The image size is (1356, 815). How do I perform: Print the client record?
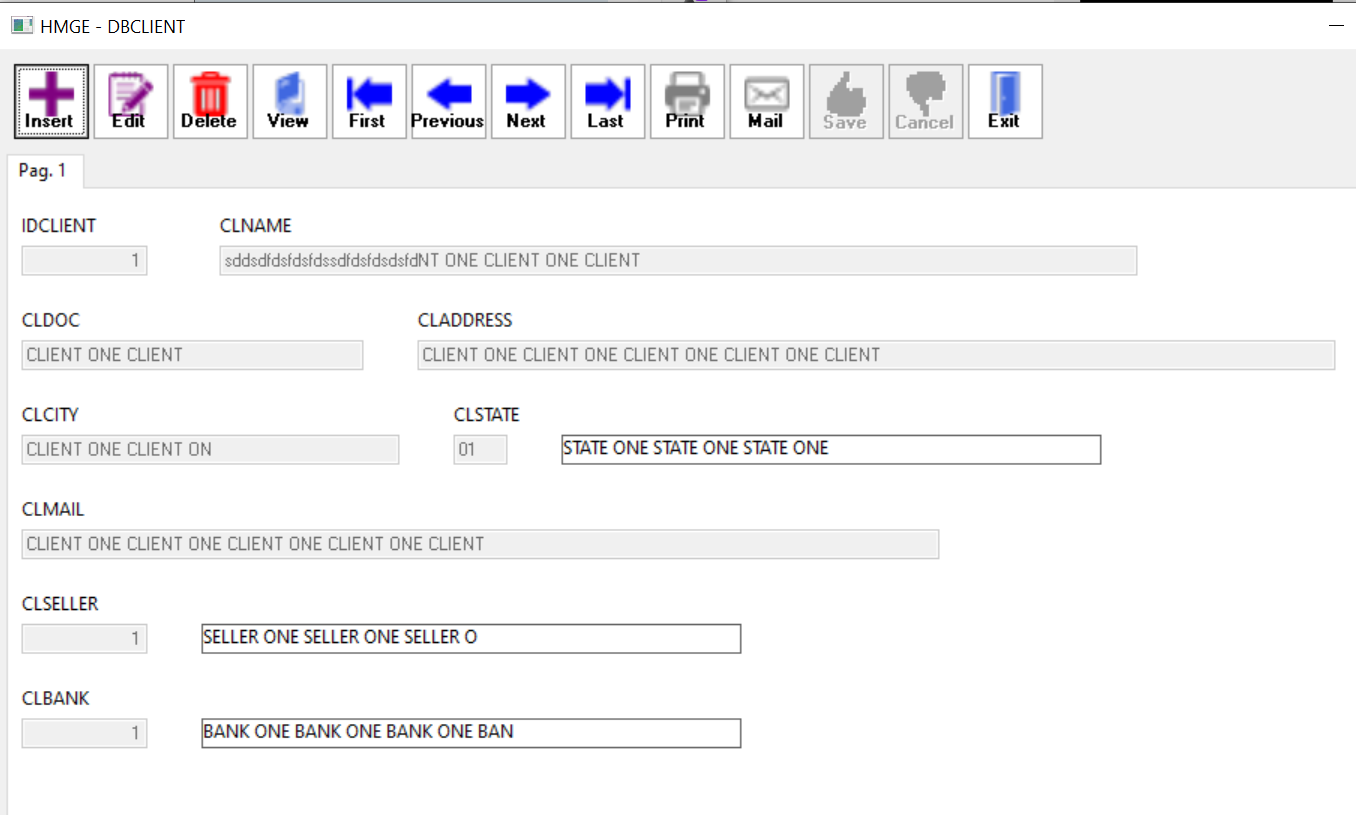[687, 102]
